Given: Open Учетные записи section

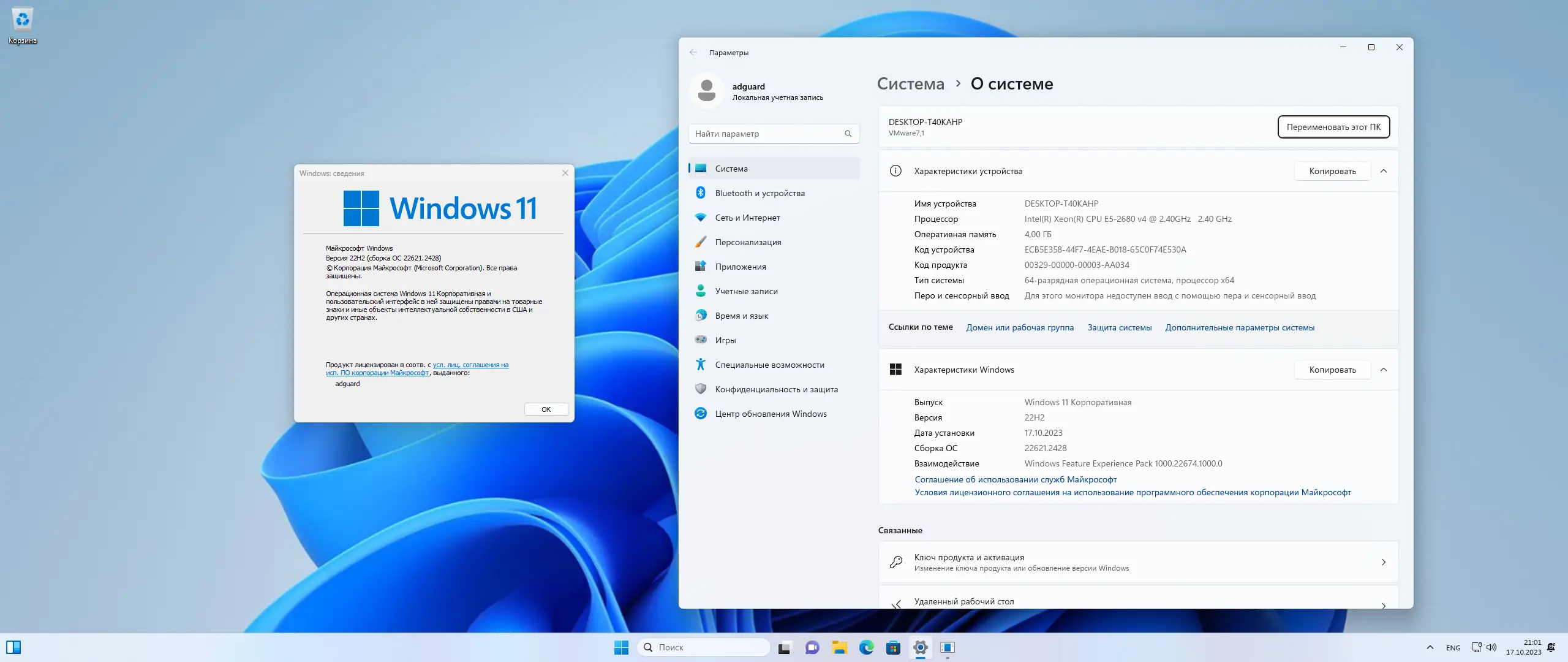Looking at the screenshot, I should tap(746, 291).
